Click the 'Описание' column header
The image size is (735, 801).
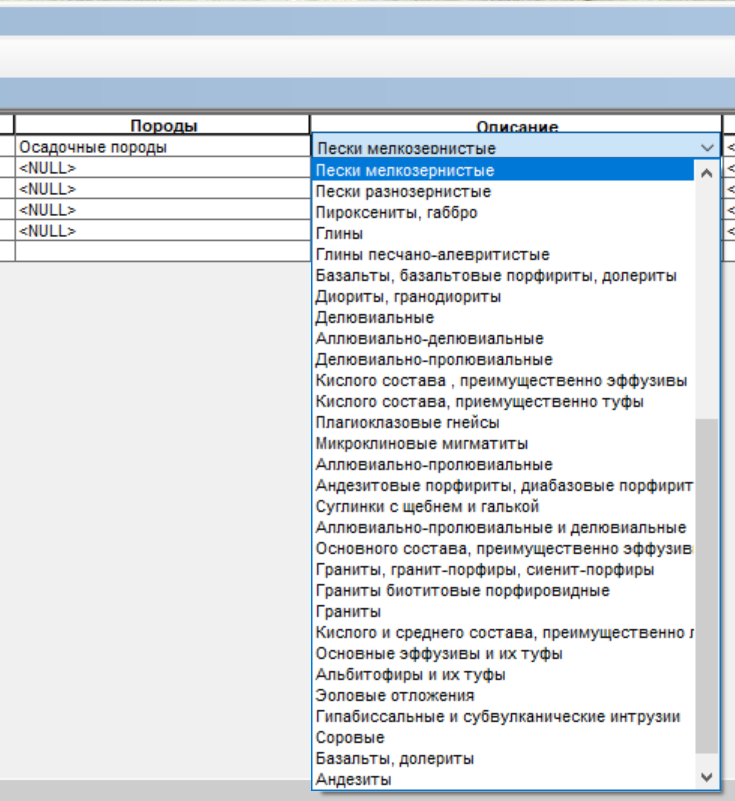pos(517,125)
